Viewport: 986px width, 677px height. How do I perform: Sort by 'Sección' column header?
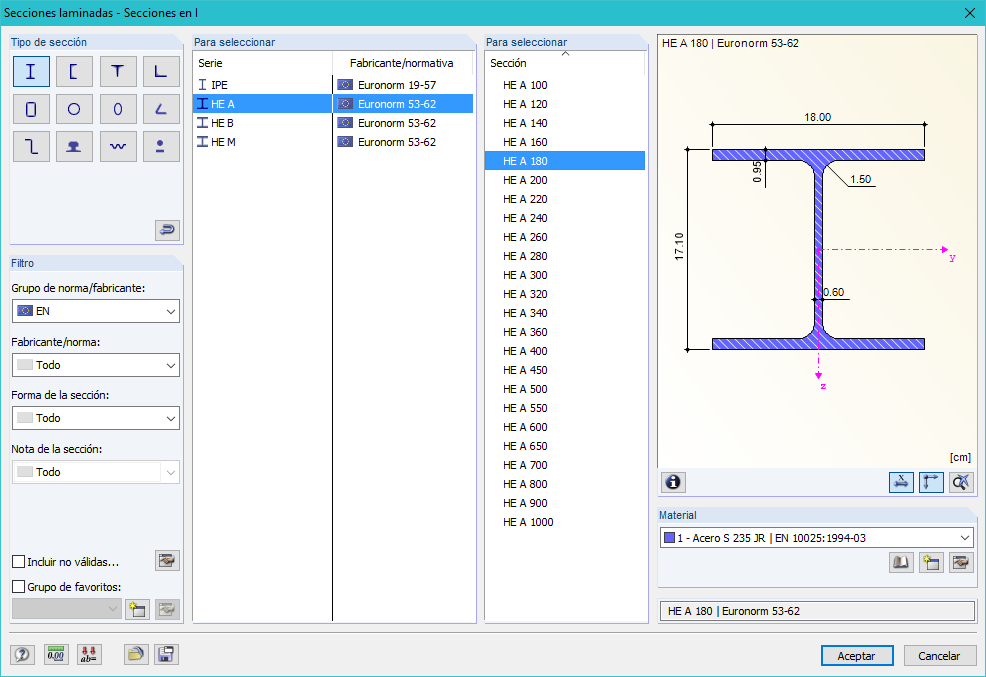[x=565, y=63]
